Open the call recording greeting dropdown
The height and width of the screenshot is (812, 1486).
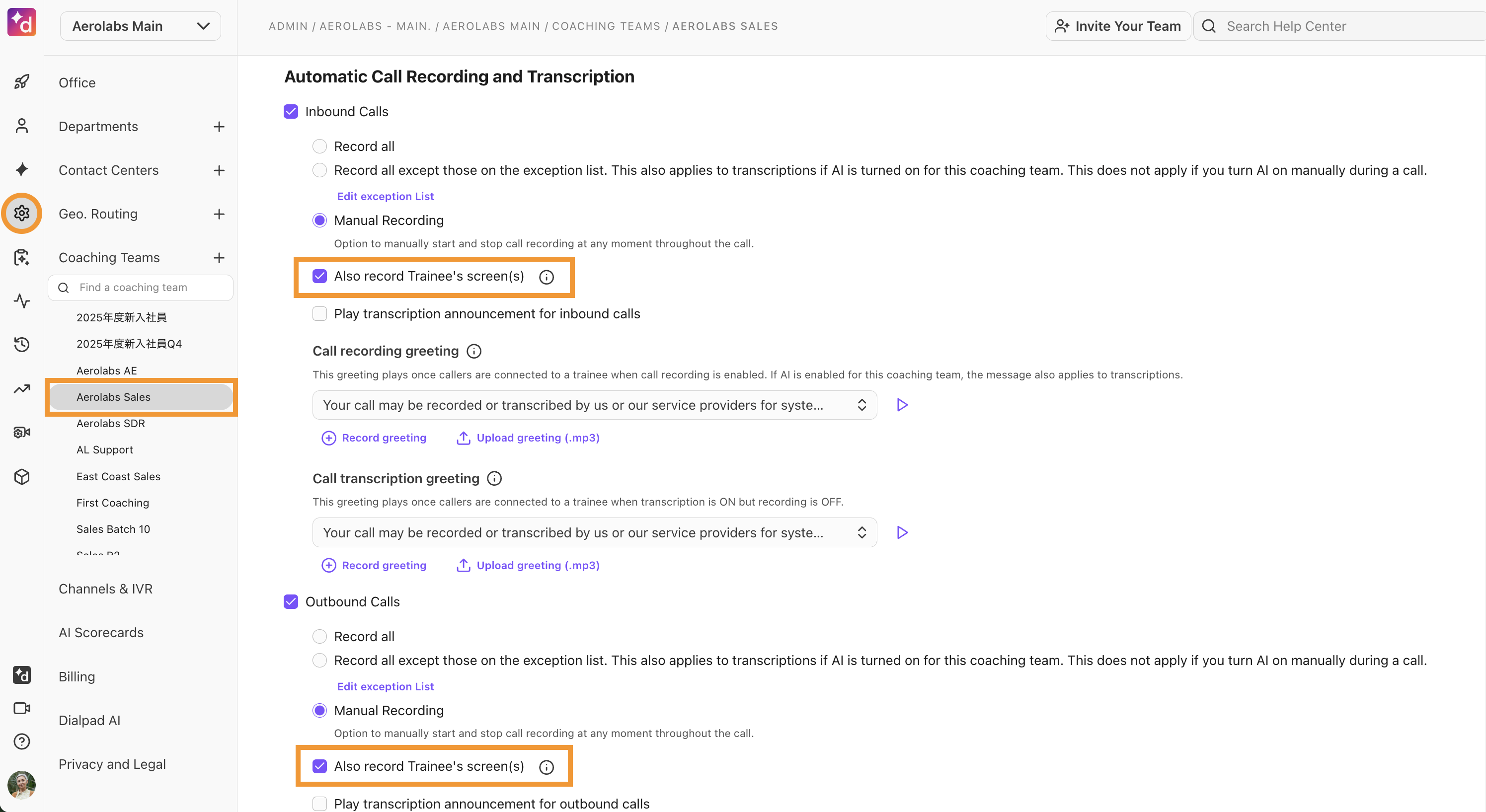594,405
